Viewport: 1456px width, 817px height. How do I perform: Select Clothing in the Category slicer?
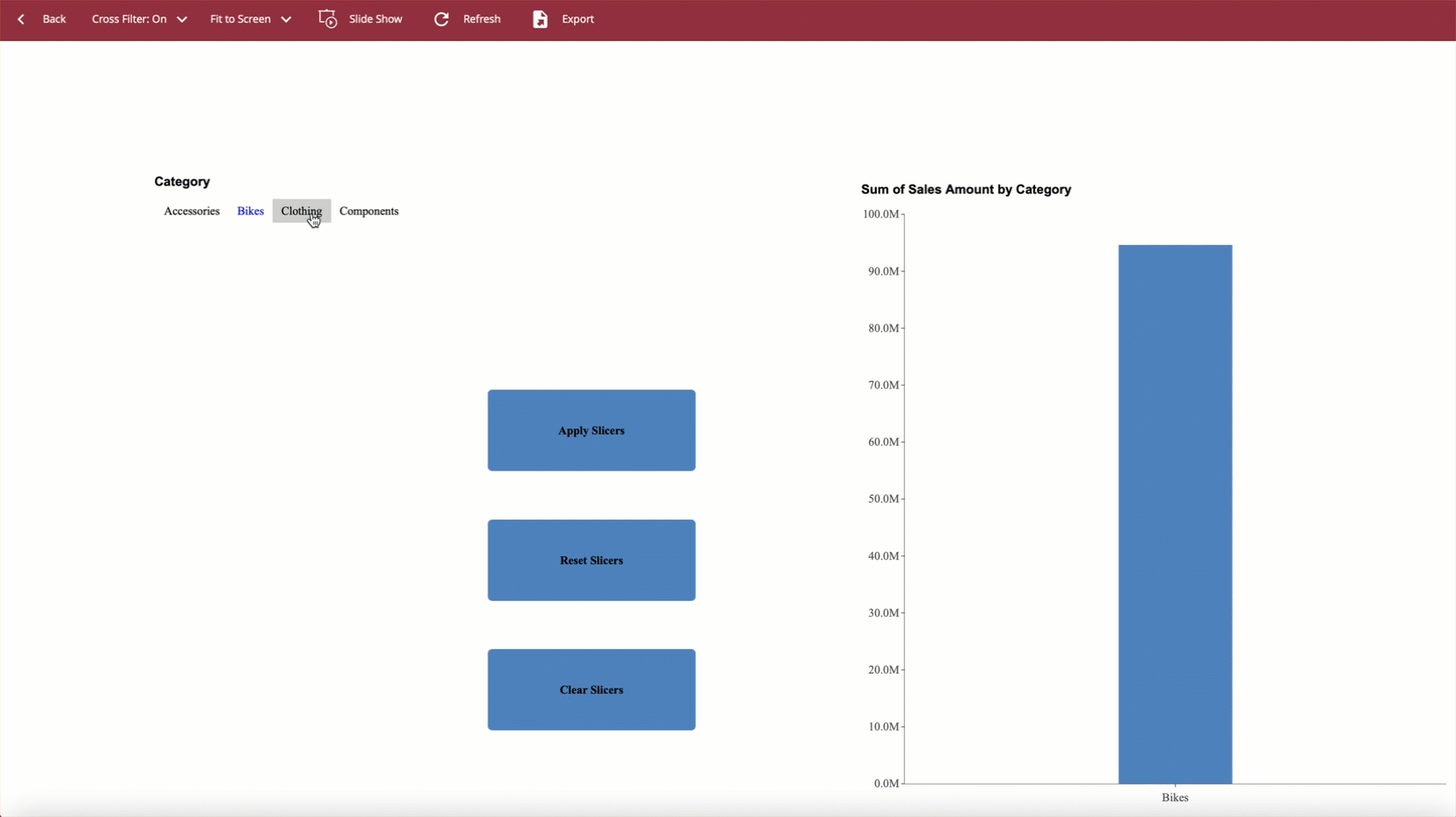click(301, 211)
